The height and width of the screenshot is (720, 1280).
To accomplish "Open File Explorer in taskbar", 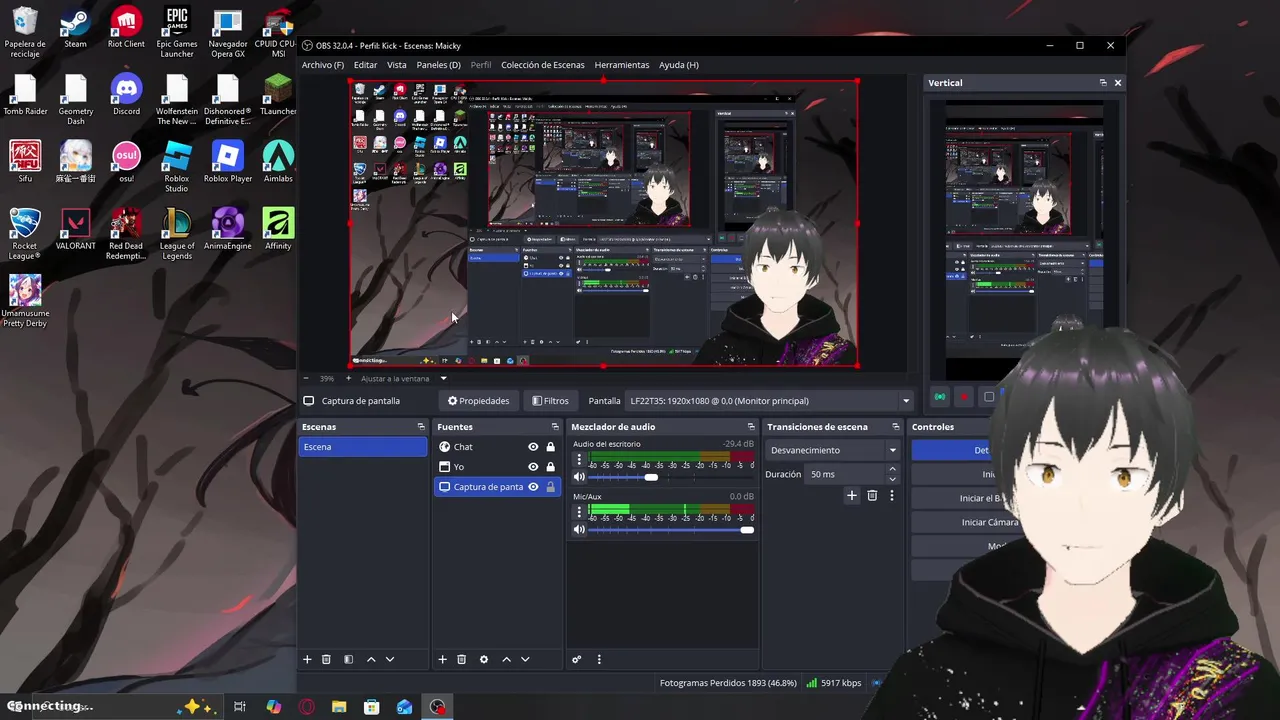I will (339, 707).
